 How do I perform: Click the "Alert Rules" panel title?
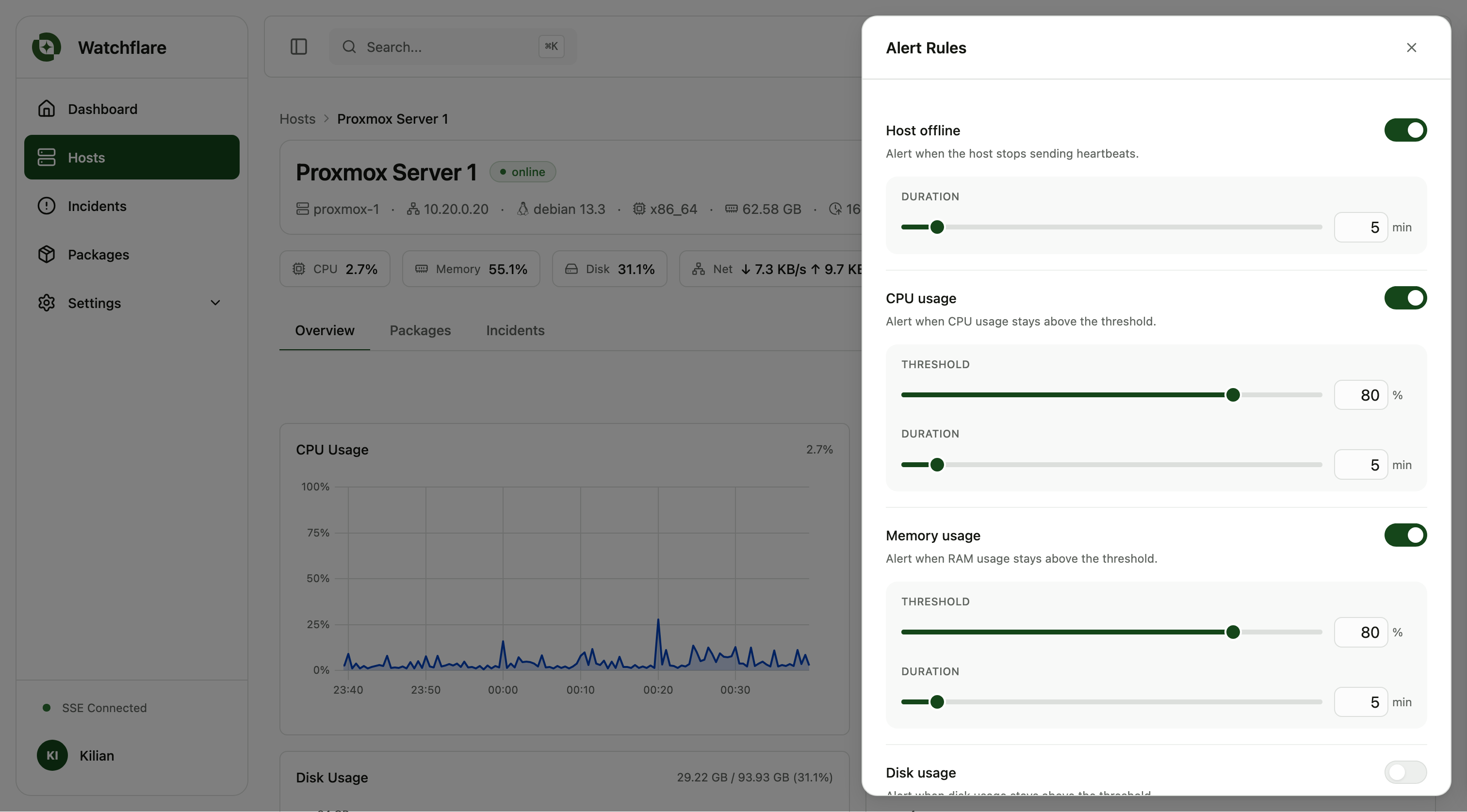pos(926,48)
